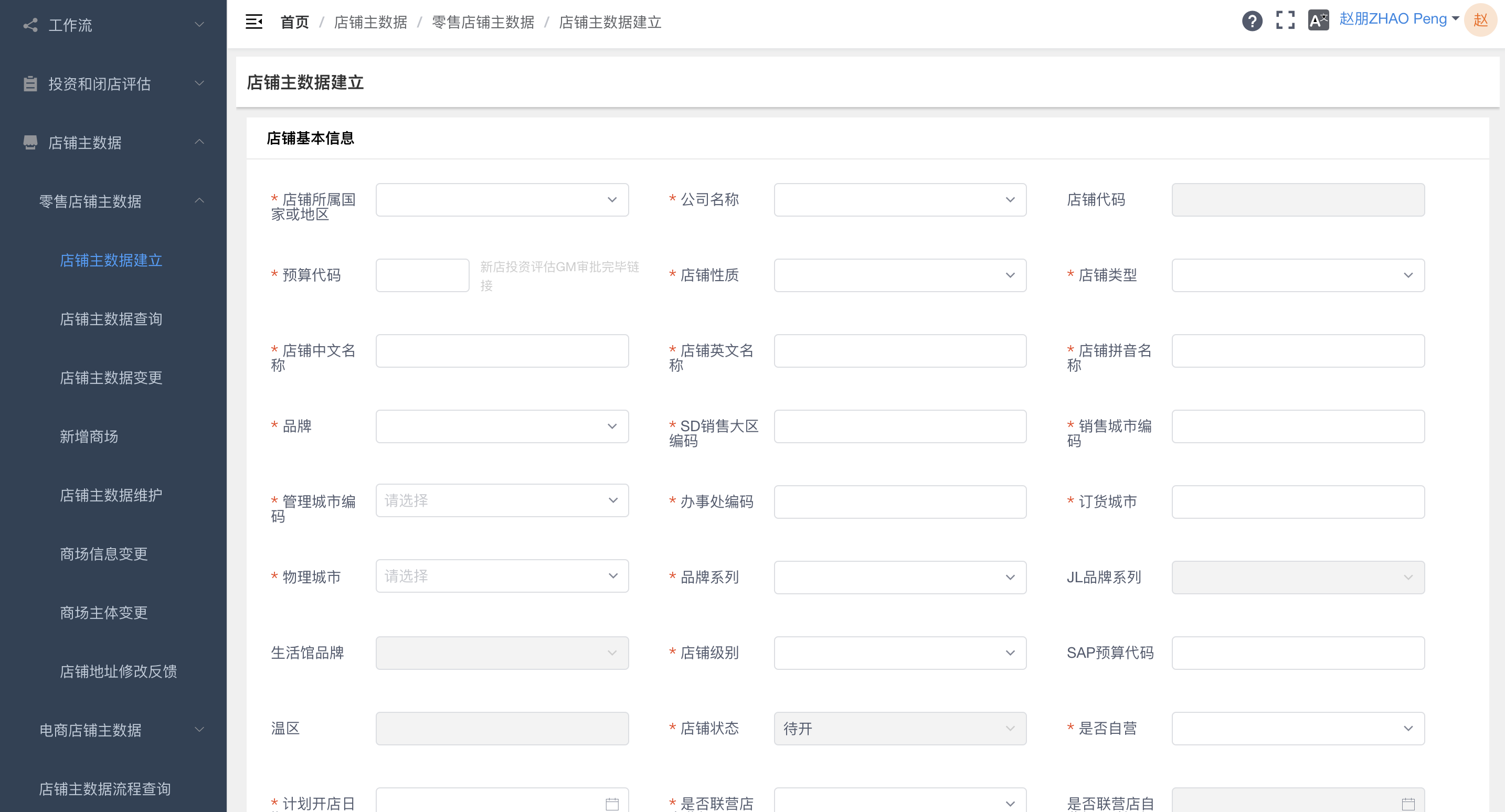Screen dimensions: 1505x812
Task: Click the disabled 店铺代码 field
Action: point(1298,200)
